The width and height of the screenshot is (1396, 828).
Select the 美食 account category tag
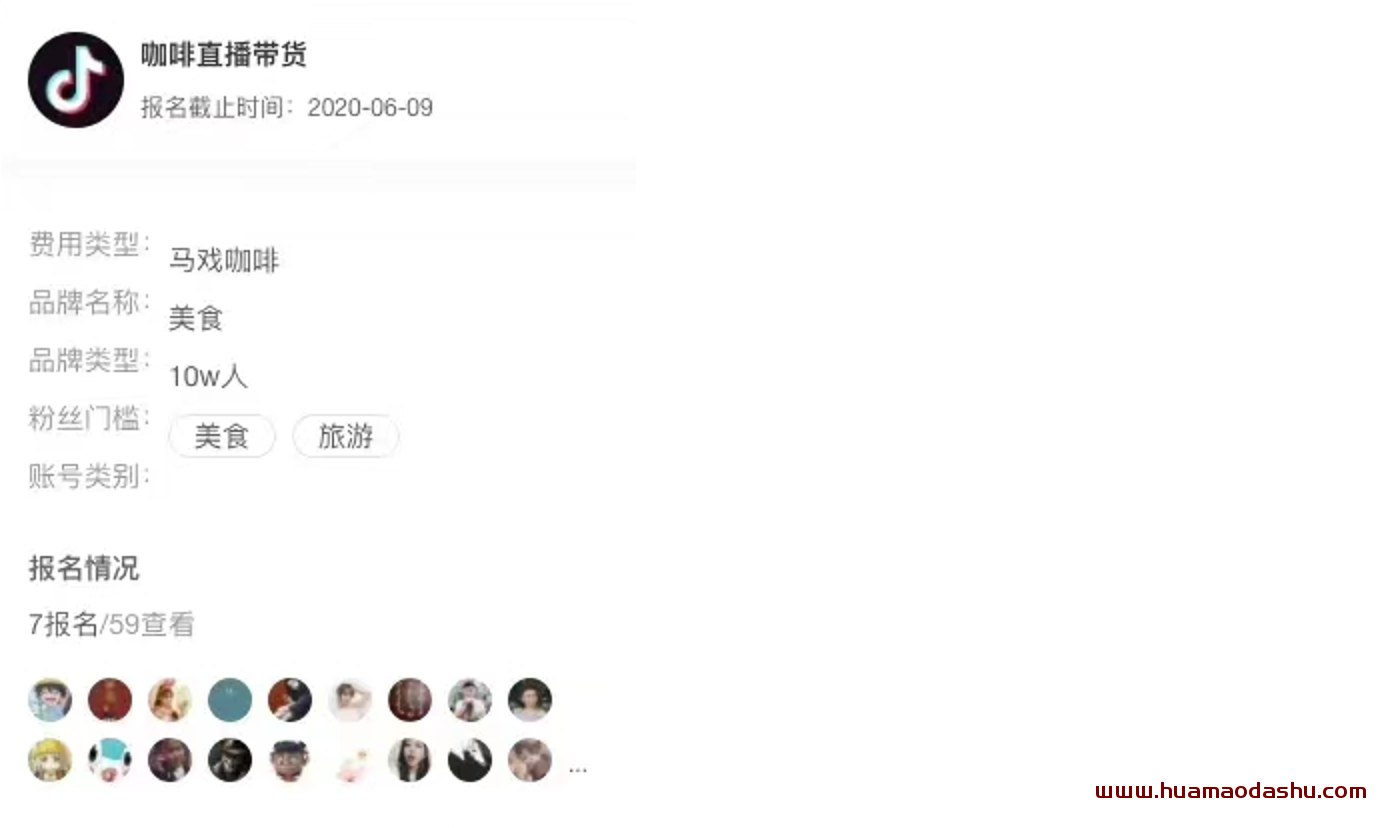[x=221, y=437]
